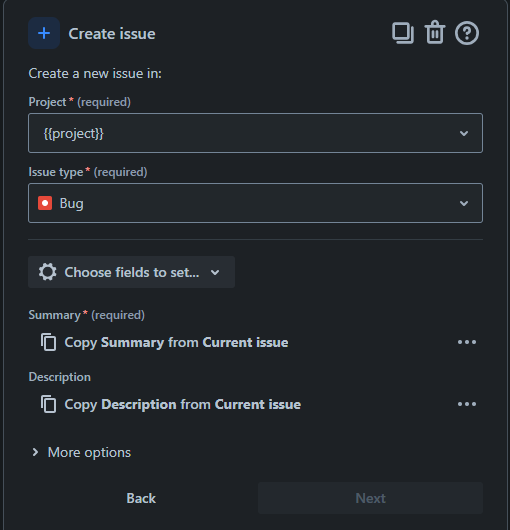The width and height of the screenshot is (510, 530).
Task: Click the copy icon beside Copy Description
Action: tap(49, 404)
